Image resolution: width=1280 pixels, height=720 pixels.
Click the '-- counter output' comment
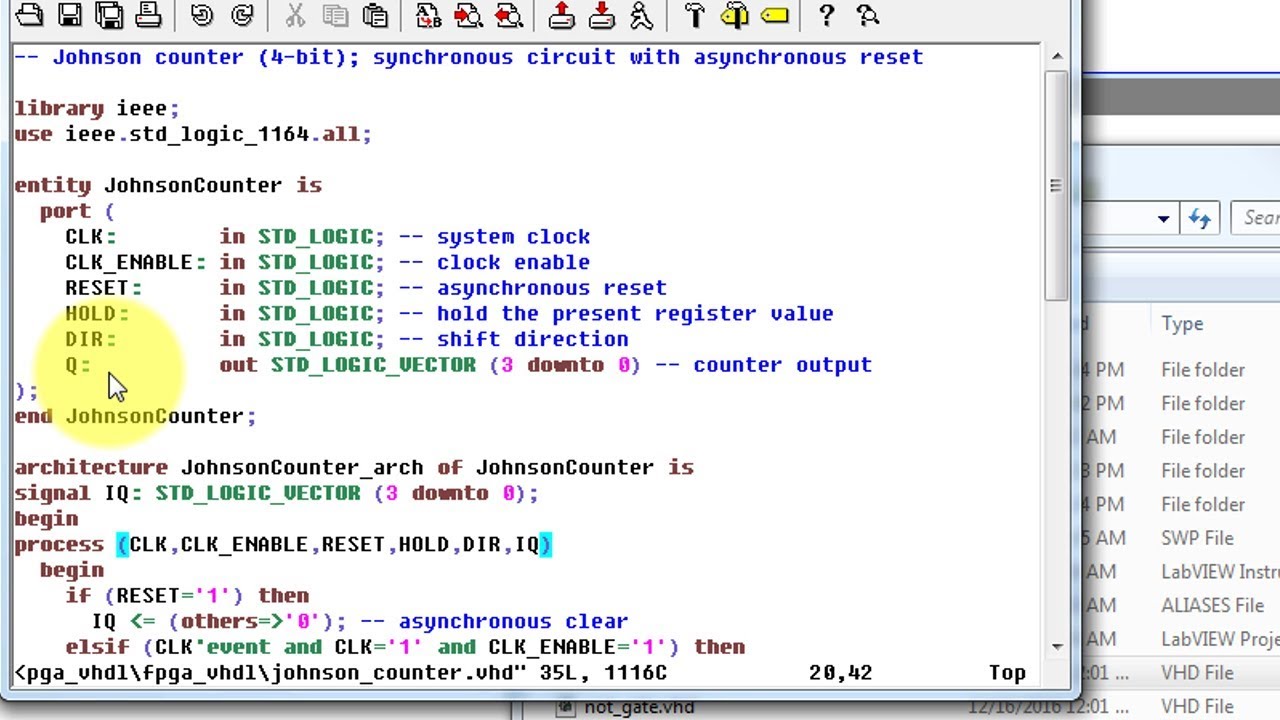[763, 365]
